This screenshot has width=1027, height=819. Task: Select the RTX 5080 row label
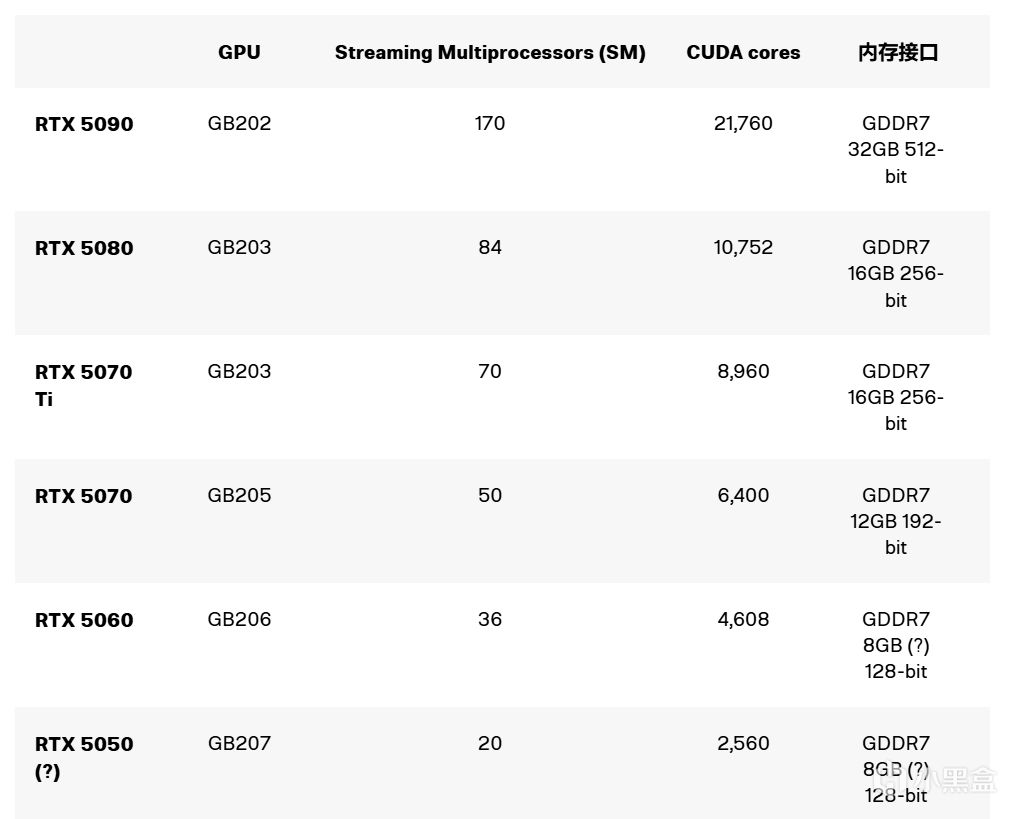click(84, 248)
